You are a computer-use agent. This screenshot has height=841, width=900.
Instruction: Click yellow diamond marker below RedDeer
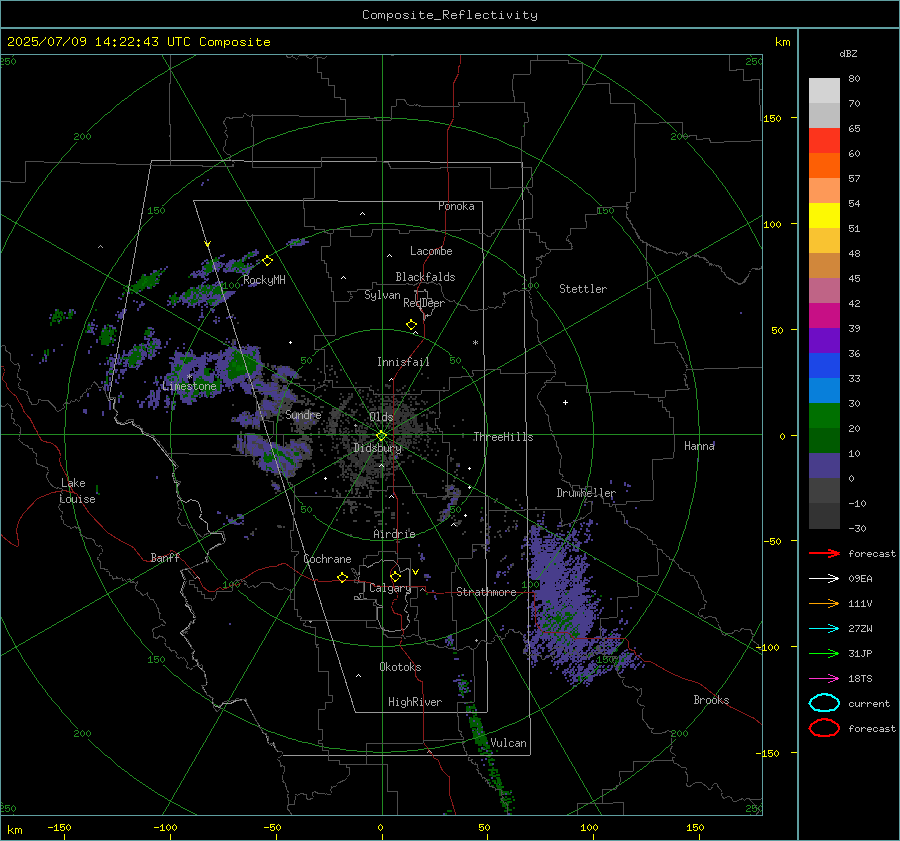[x=411, y=325]
